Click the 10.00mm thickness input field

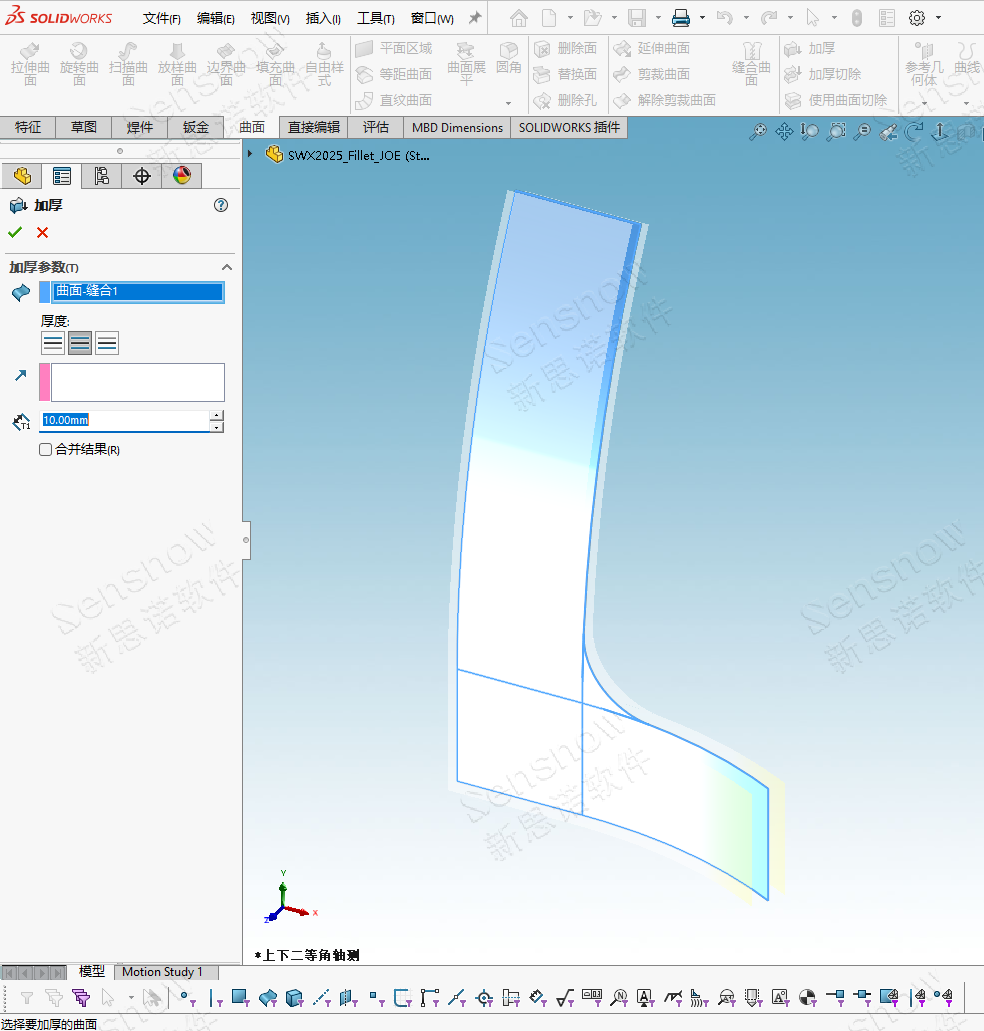click(x=124, y=421)
